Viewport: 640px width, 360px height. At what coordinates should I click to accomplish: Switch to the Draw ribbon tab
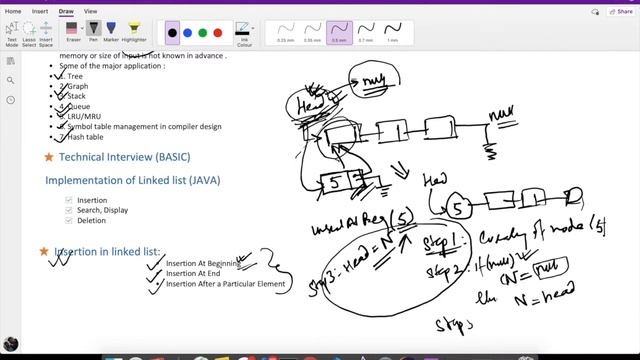[x=66, y=11]
